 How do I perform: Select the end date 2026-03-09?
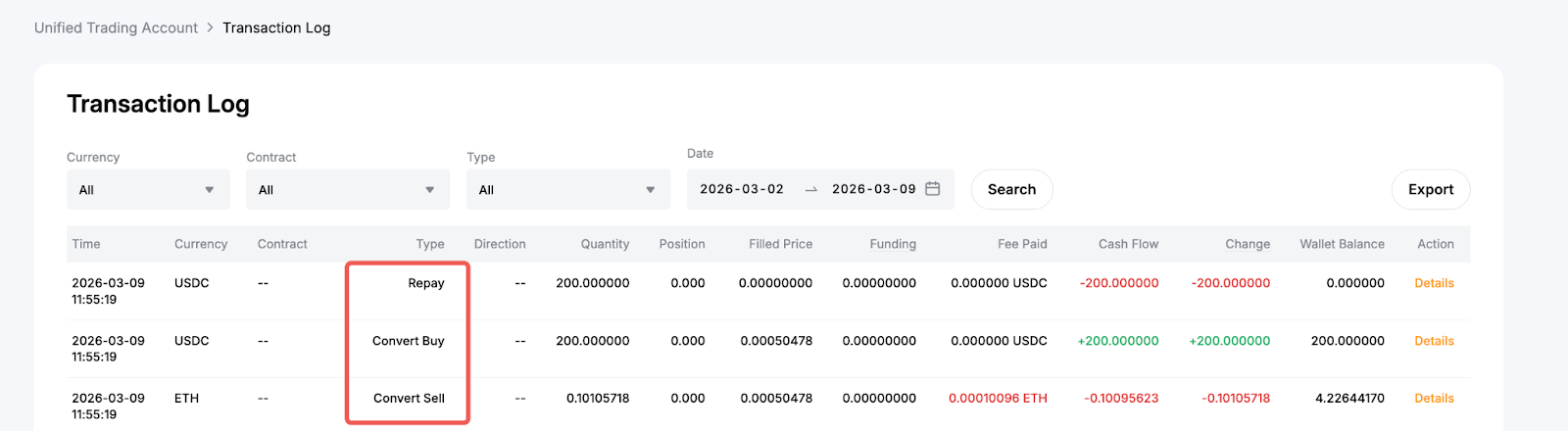(873, 189)
